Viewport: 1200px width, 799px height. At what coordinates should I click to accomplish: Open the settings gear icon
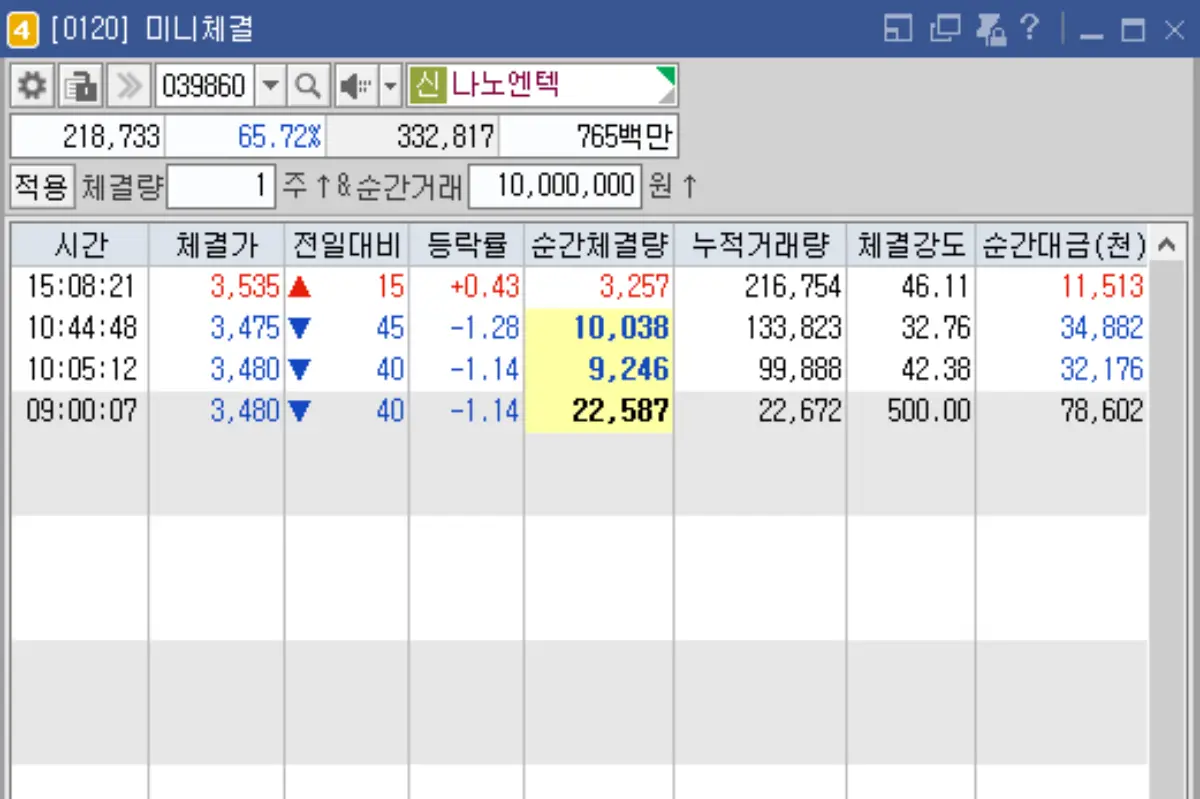coord(31,85)
